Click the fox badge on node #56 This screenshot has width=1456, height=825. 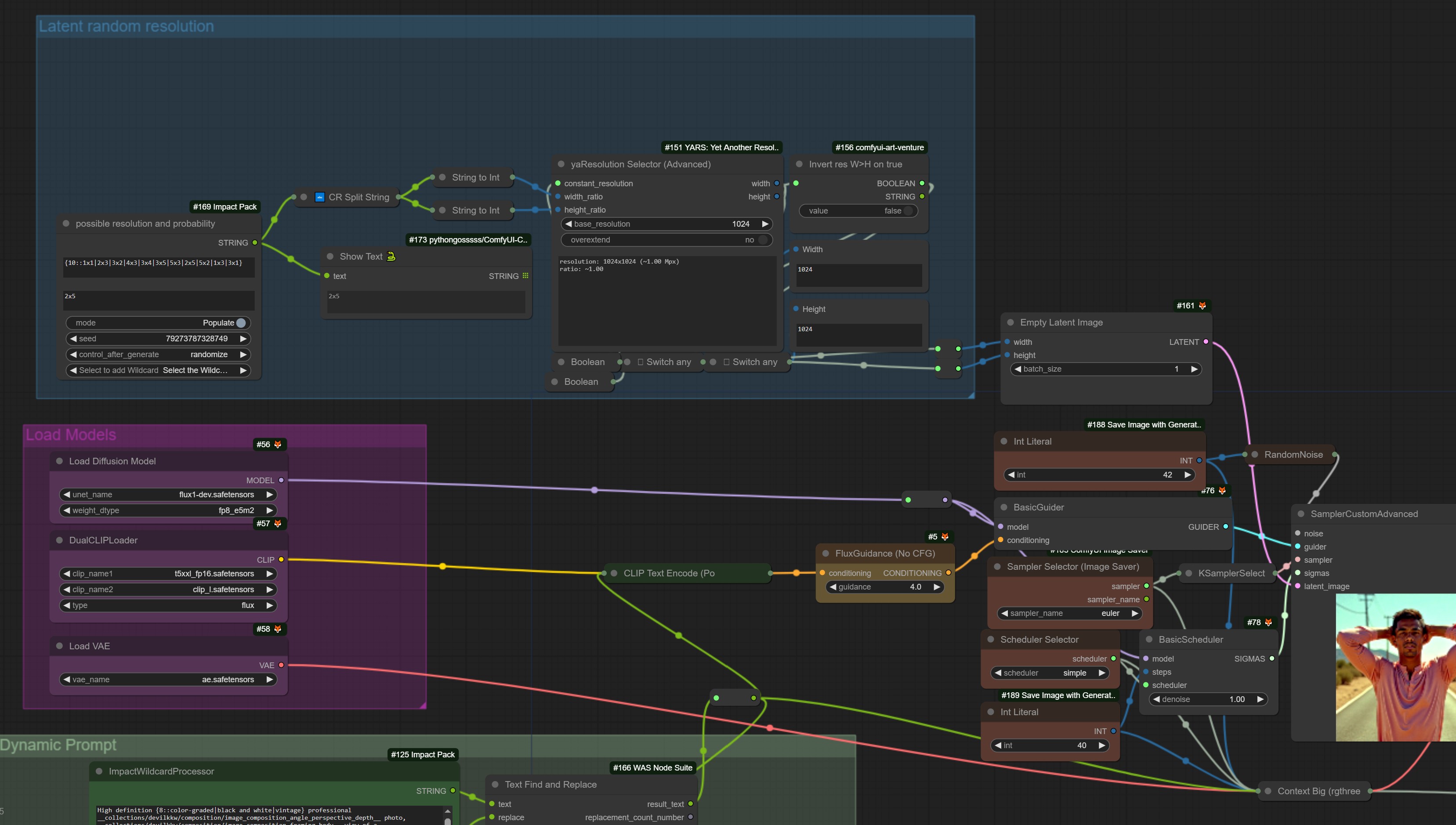pos(278,445)
